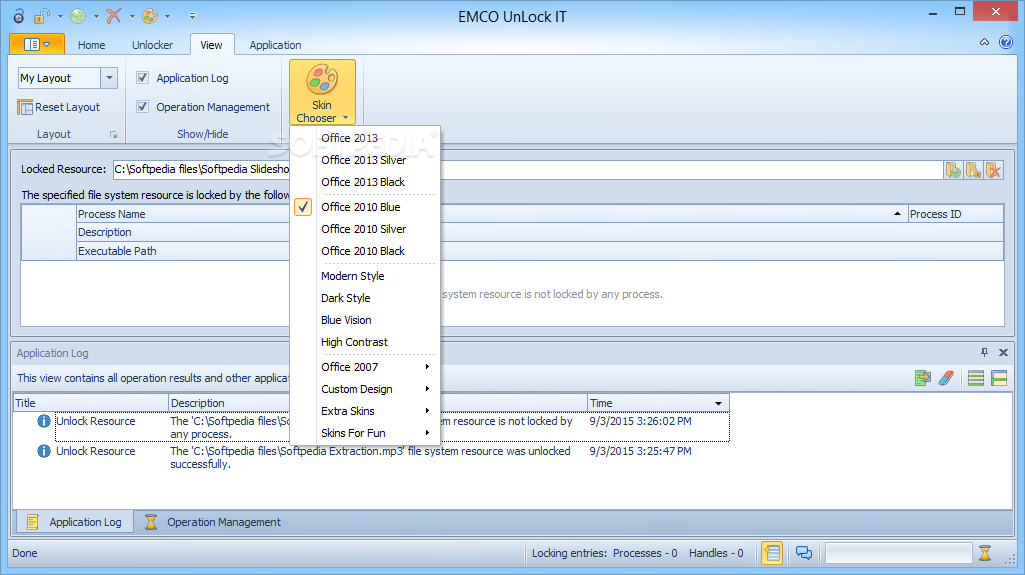
Task: Click the padlock Unlock quick-access icon
Action: tap(42, 16)
